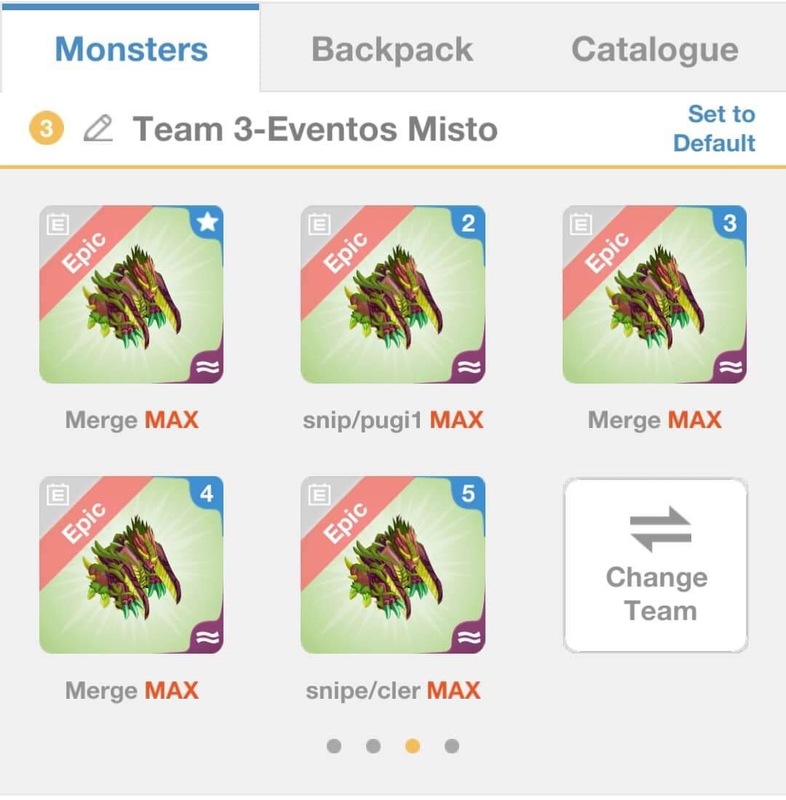Click the star leader badge on first monster
This screenshot has width=786, height=800.
click(x=207, y=222)
